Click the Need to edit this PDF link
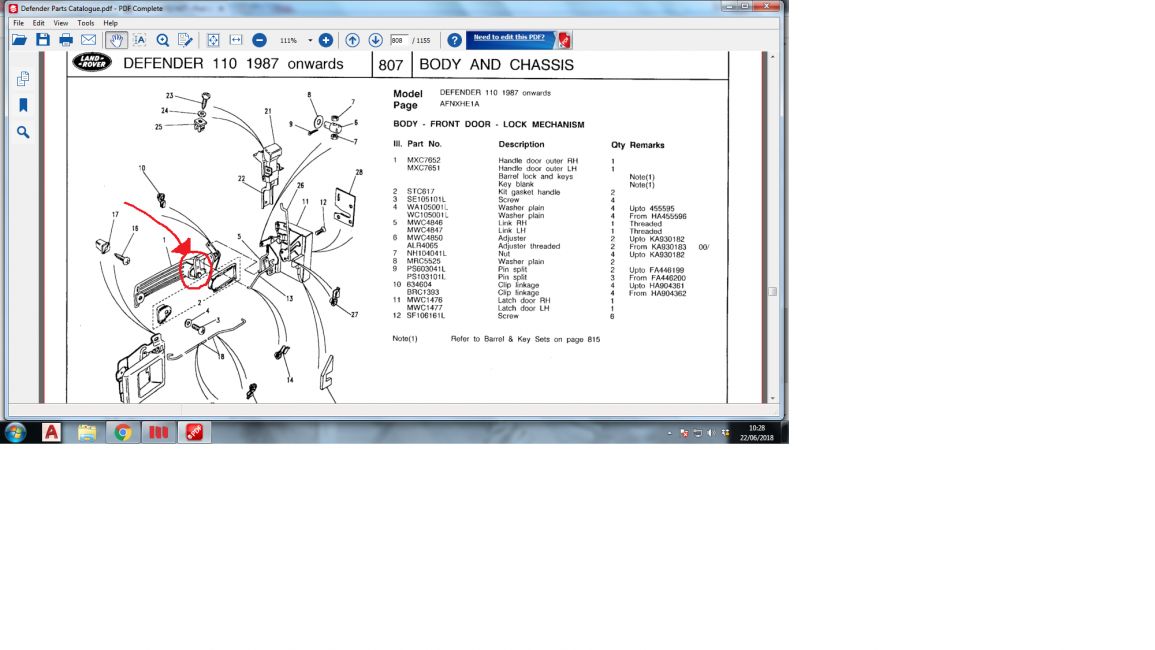Image resolution: width=1155 pixels, height=650 pixels. 509,37
